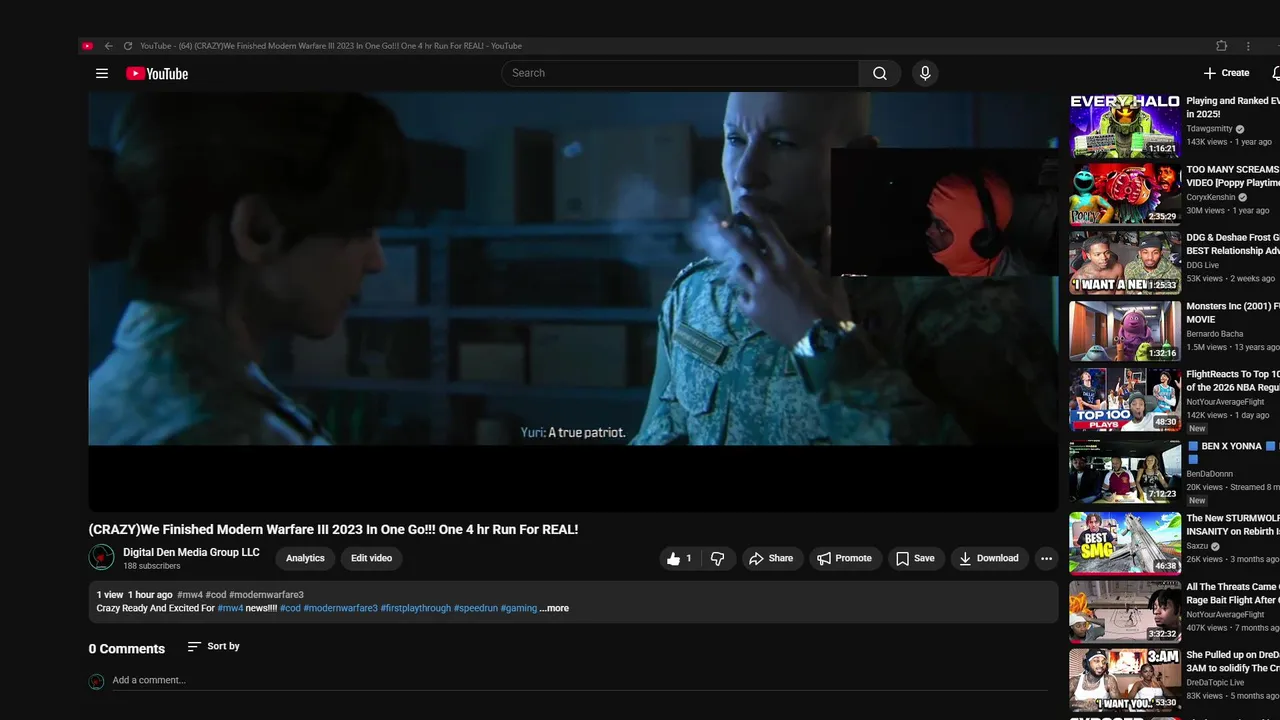This screenshot has width=1280, height=720.
Task: Open Every Halo ranked video thumbnail
Action: (1125, 126)
